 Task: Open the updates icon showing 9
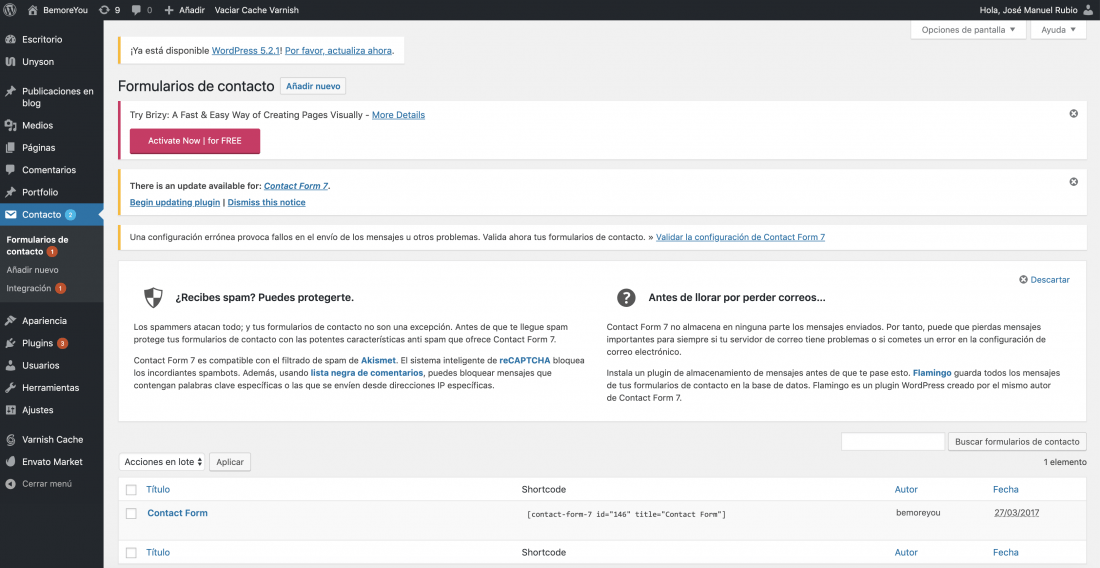coord(105,10)
